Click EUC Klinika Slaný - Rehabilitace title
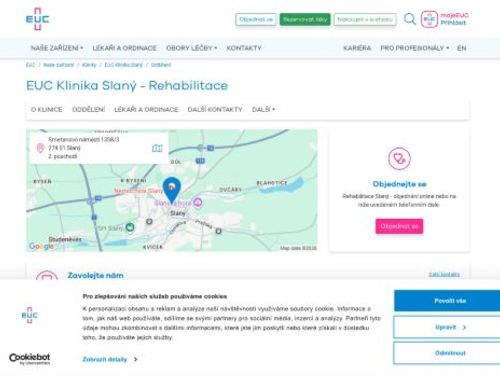 click(x=127, y=86)
